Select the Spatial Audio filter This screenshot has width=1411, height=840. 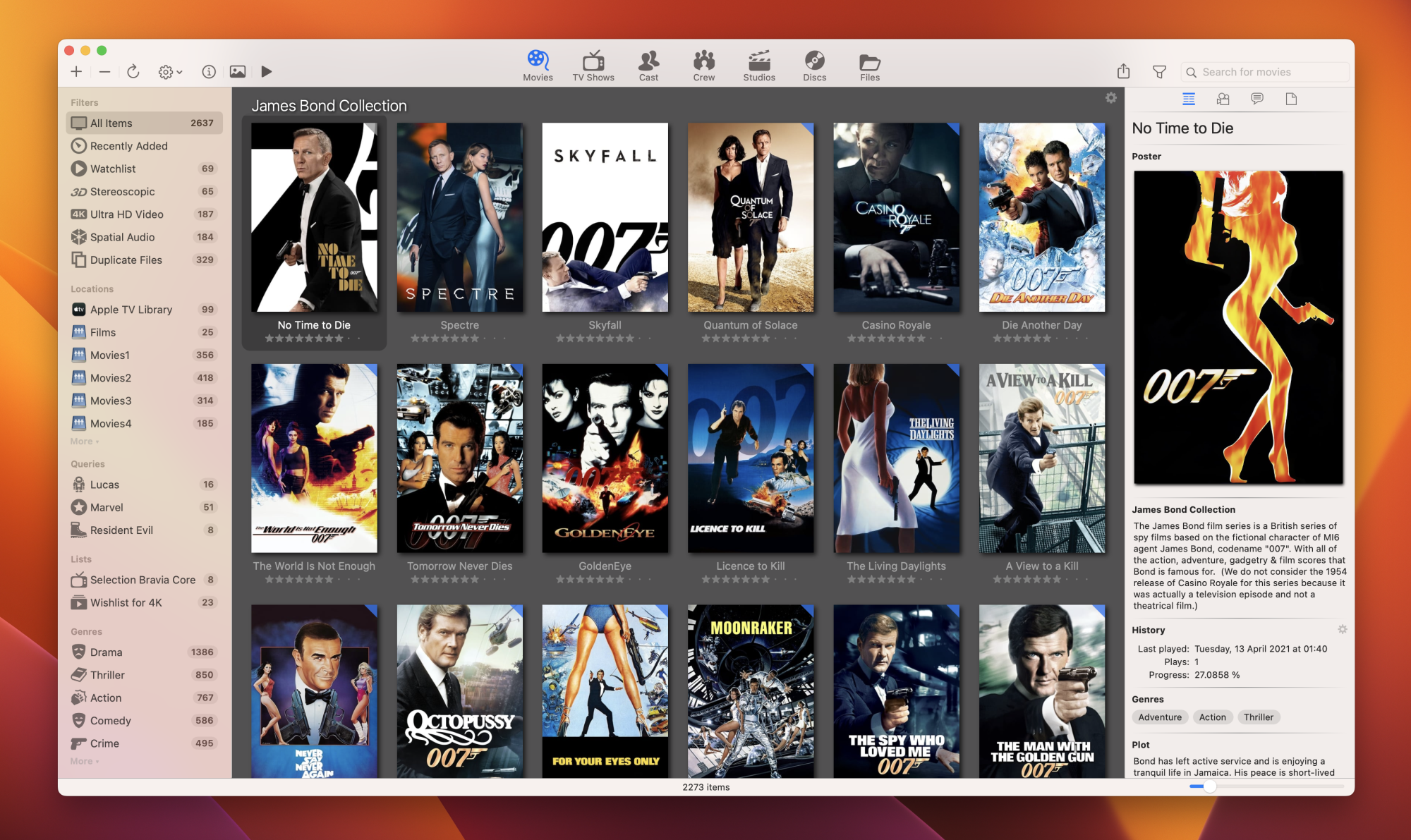click(x=145, y=237)
